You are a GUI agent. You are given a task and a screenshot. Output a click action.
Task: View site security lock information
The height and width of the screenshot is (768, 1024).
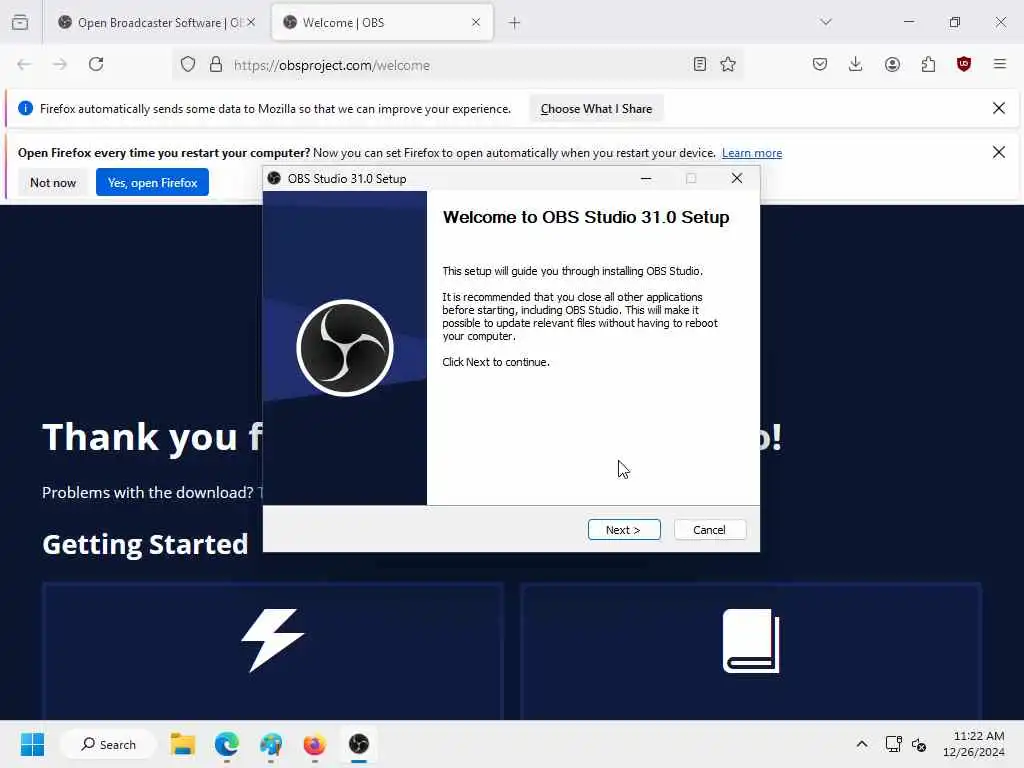coord(216,65)
